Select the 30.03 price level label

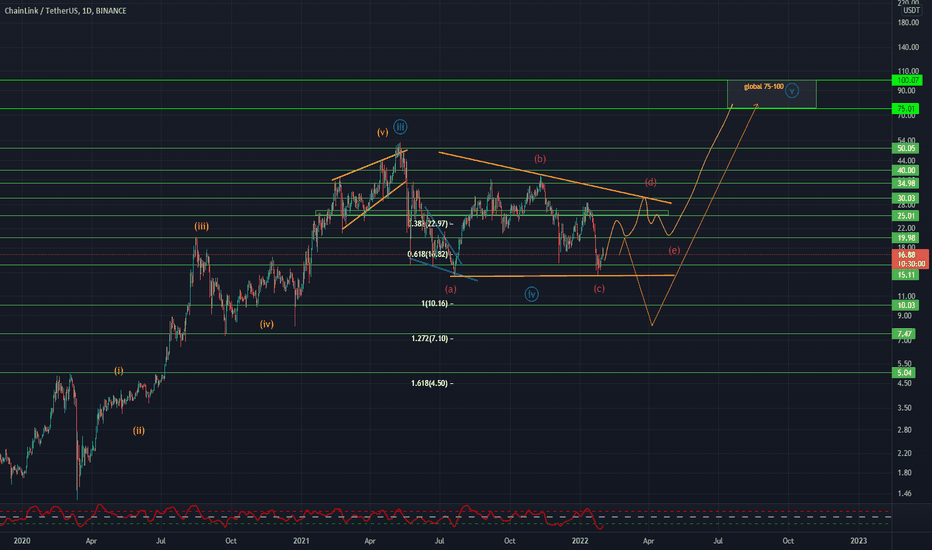tap(906, 198)
